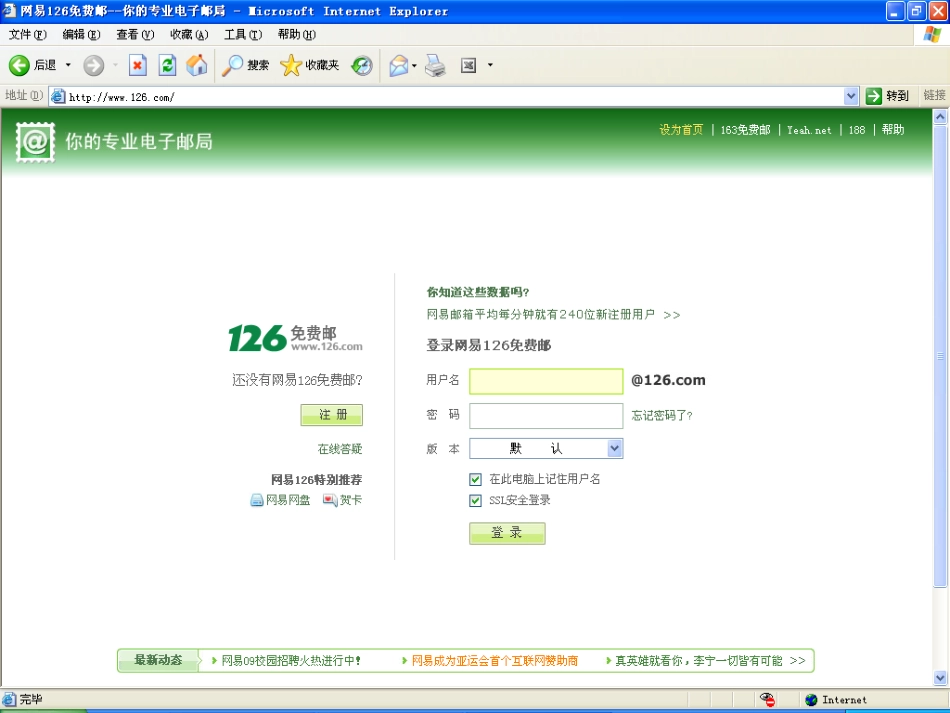Click the IE icon in title bar
This screenshot has width=950, height=713.
(9, 10)
